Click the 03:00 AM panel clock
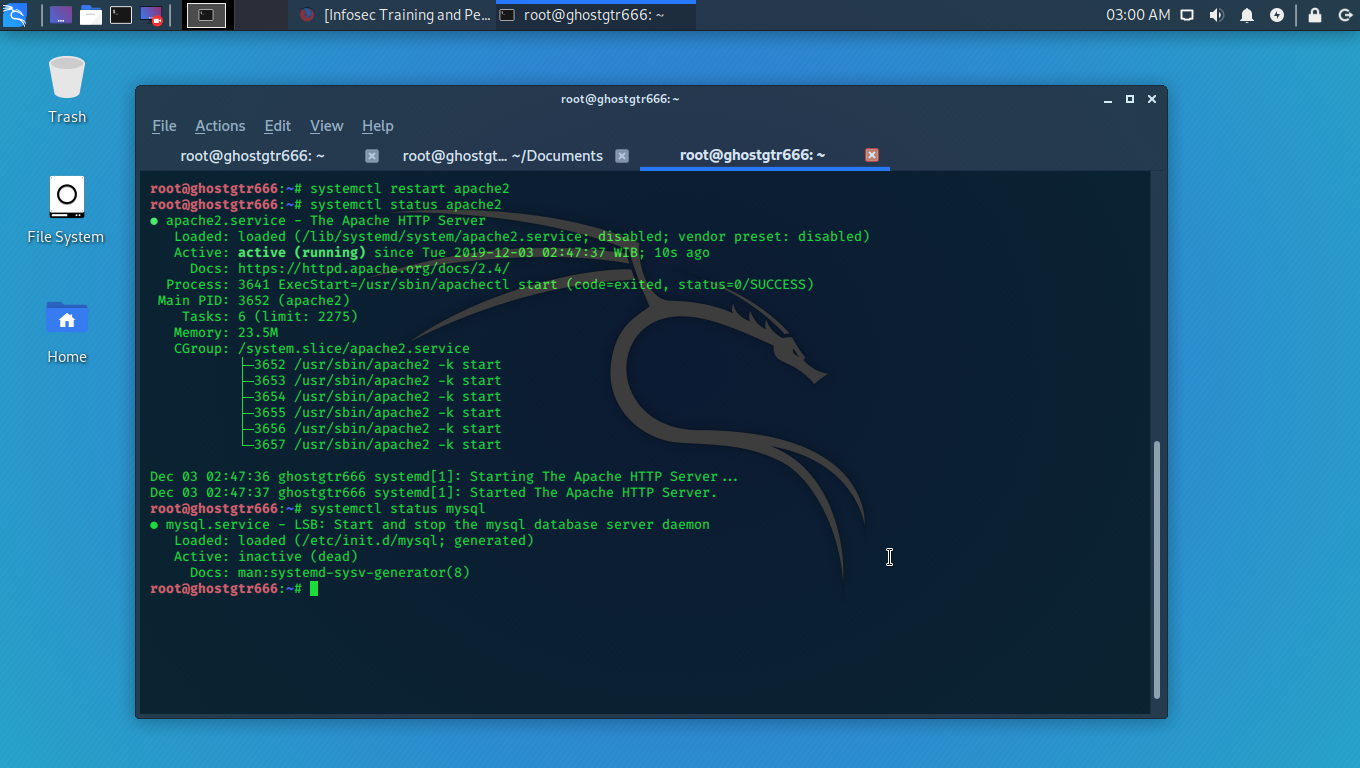The width and height of the screenshot is (1360, 768). click(x=1138, y=15)
